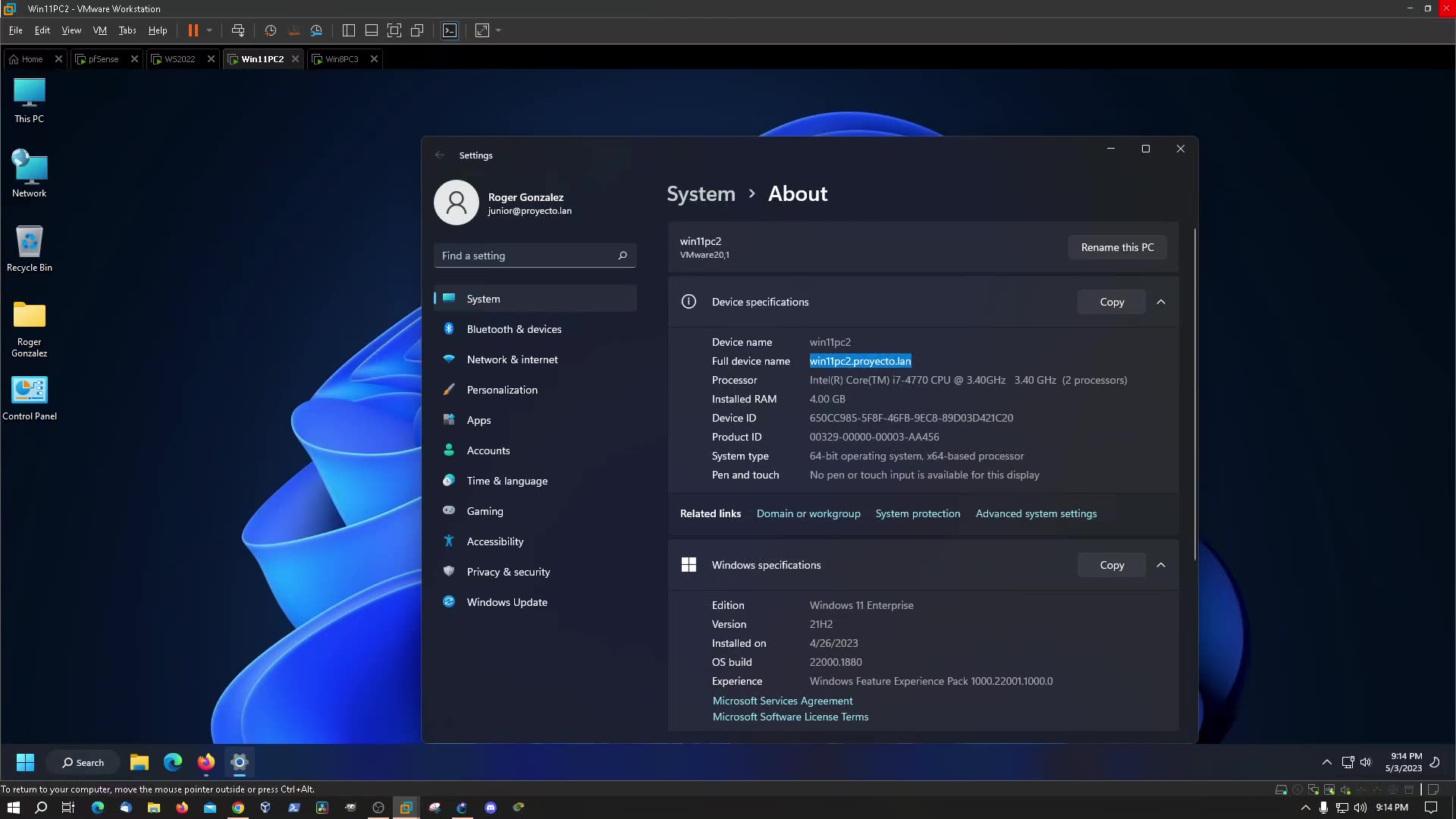The height and width of the screenshot is (819, 1456).
Task: Toggle the VMware Unity console view
Action: [x=417, y=30]
